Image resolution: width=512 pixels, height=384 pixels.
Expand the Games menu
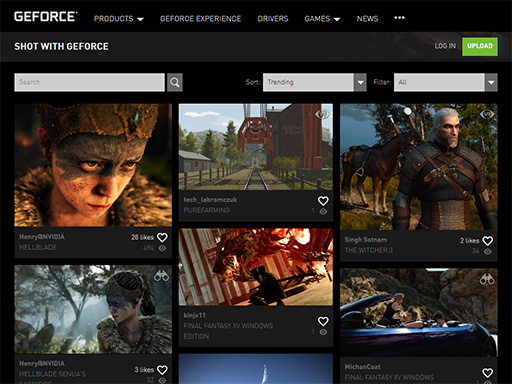322,19
